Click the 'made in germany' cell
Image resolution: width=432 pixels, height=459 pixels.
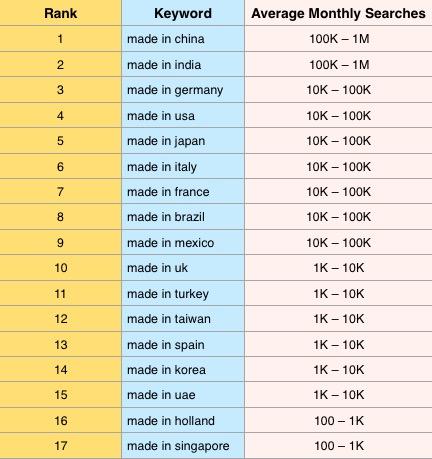point(183,90)
